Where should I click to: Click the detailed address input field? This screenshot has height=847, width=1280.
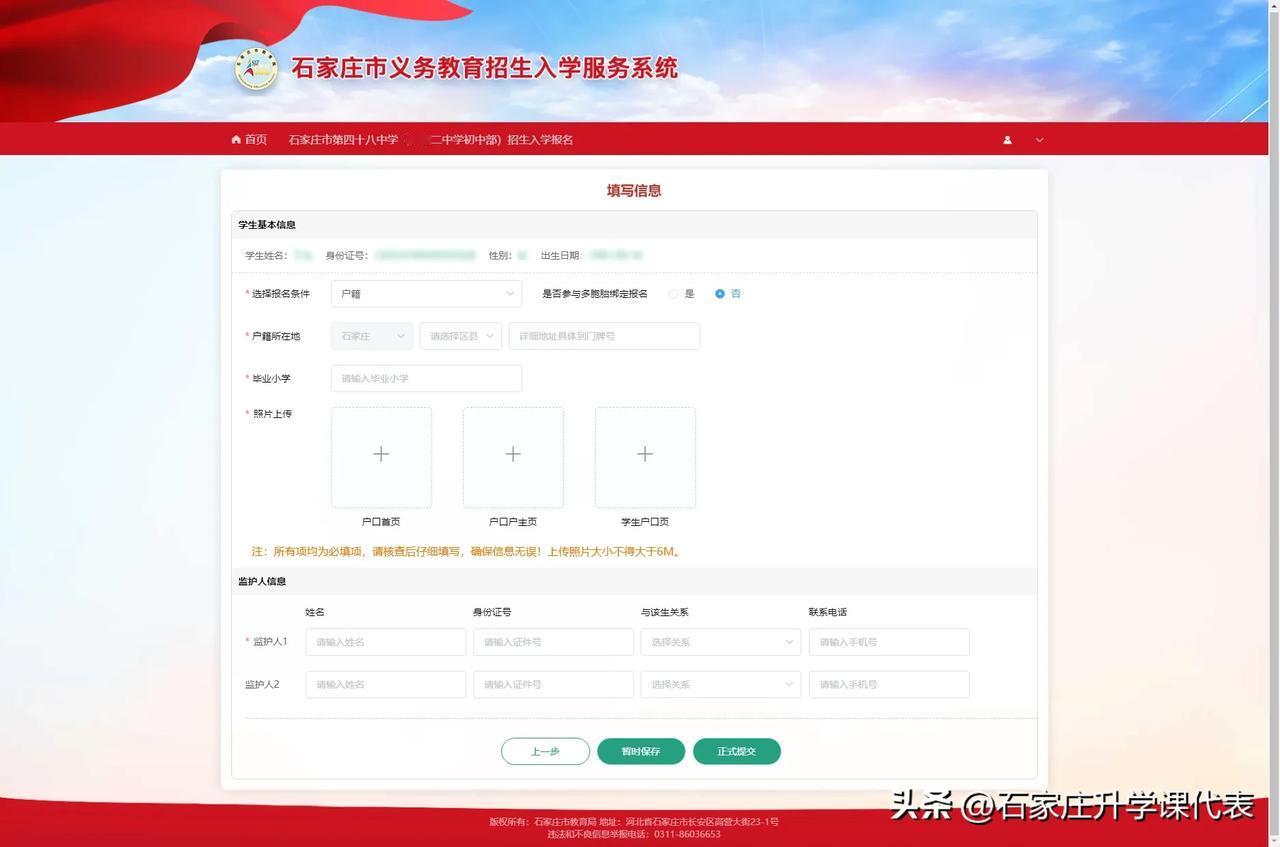point(604,335)
